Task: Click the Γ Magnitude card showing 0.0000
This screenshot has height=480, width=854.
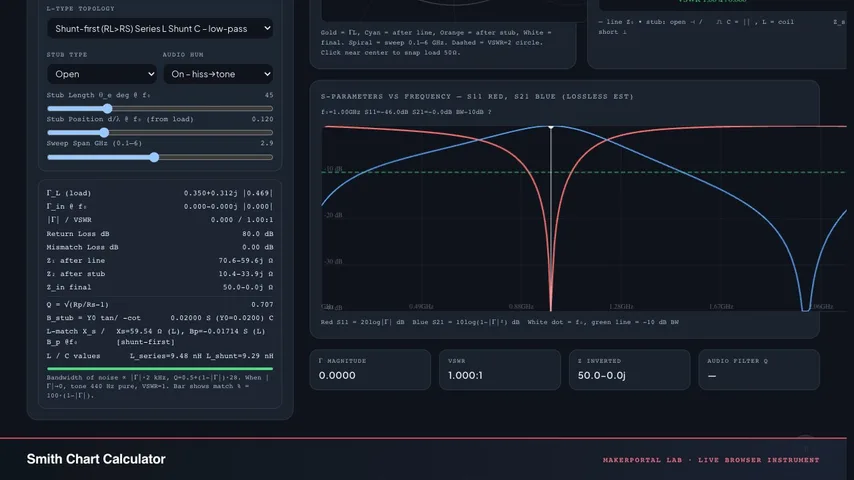Action: point(370,369)
